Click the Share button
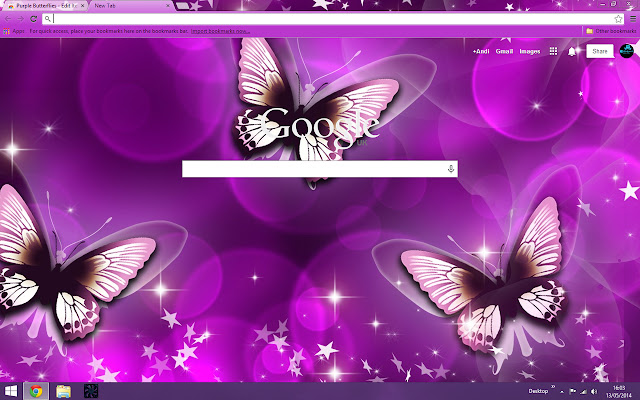The image size is (640, 400). click(600, 51)
